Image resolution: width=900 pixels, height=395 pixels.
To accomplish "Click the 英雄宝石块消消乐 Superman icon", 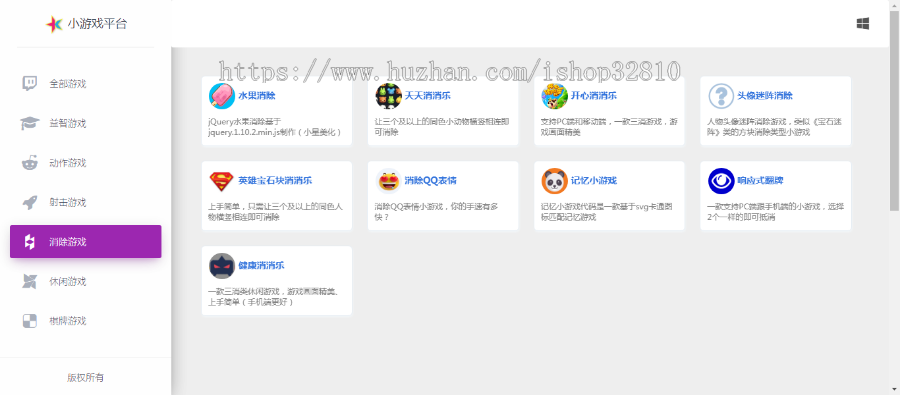I will (222, 181).
